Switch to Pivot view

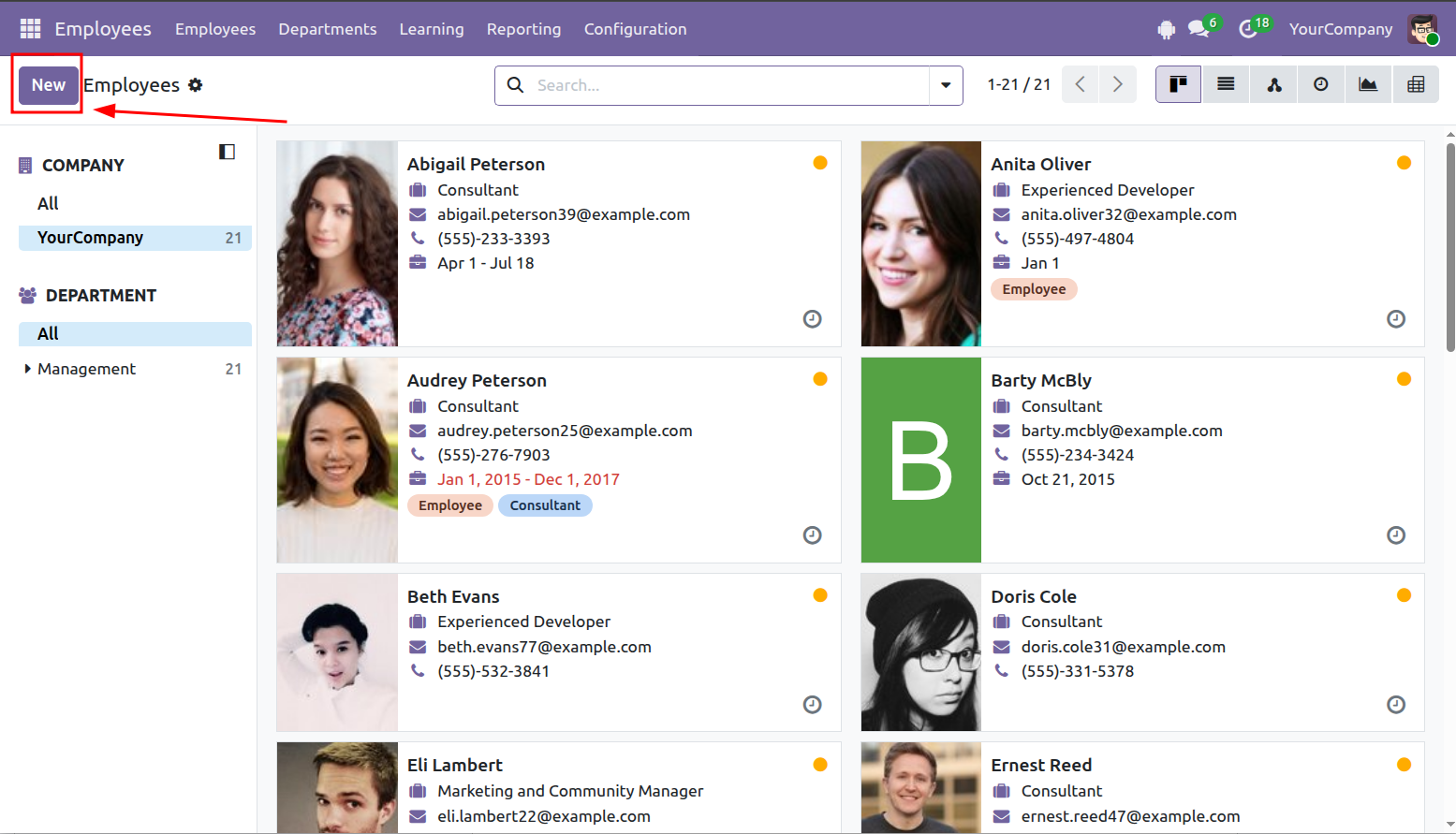(1416, 84)
